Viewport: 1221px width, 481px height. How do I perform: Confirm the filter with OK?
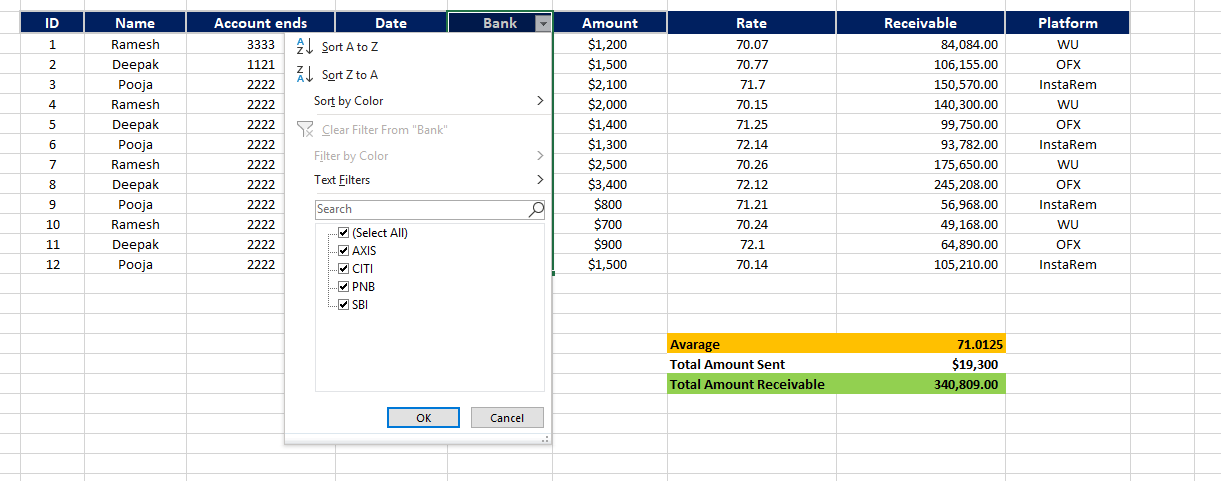pos(423,418)
